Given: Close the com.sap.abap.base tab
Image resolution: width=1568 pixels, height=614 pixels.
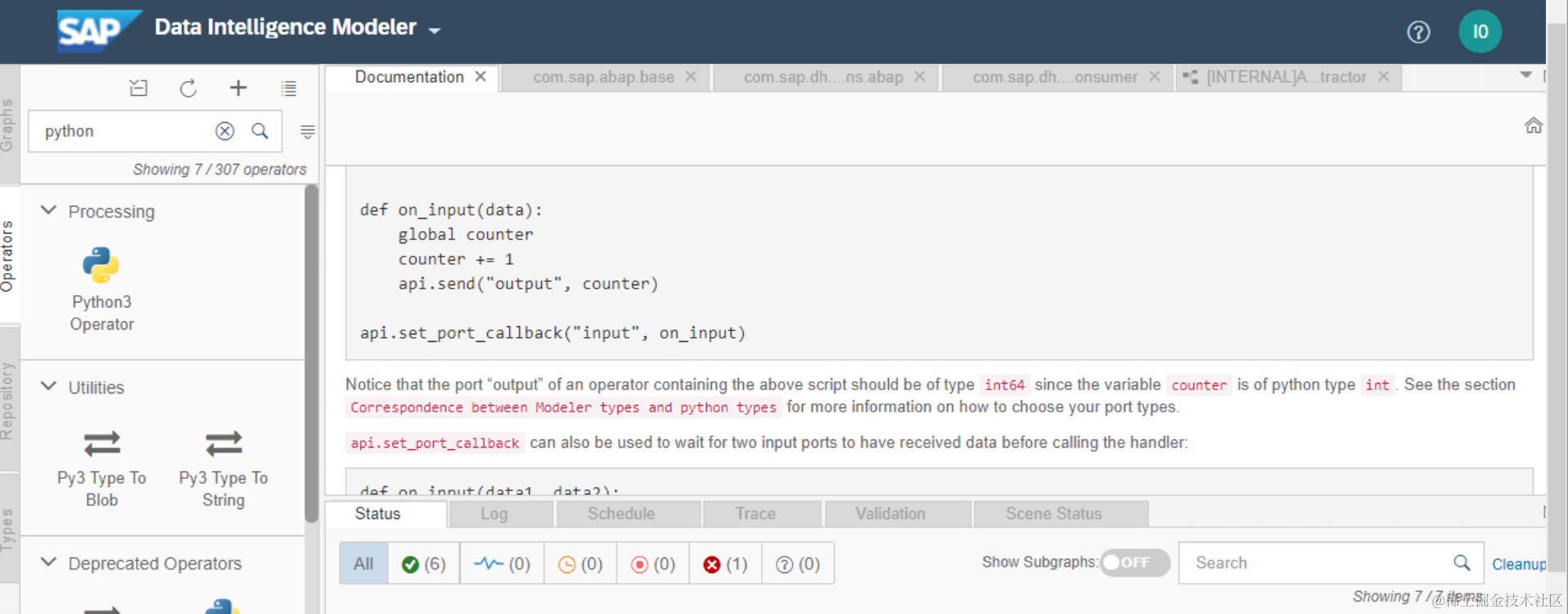Looking at the screenshot, I should pos(691,77).
